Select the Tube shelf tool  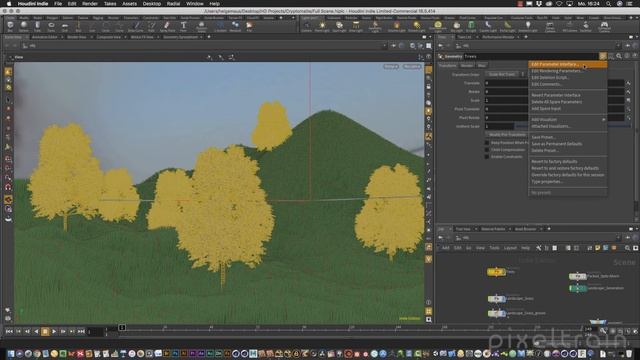37,27
